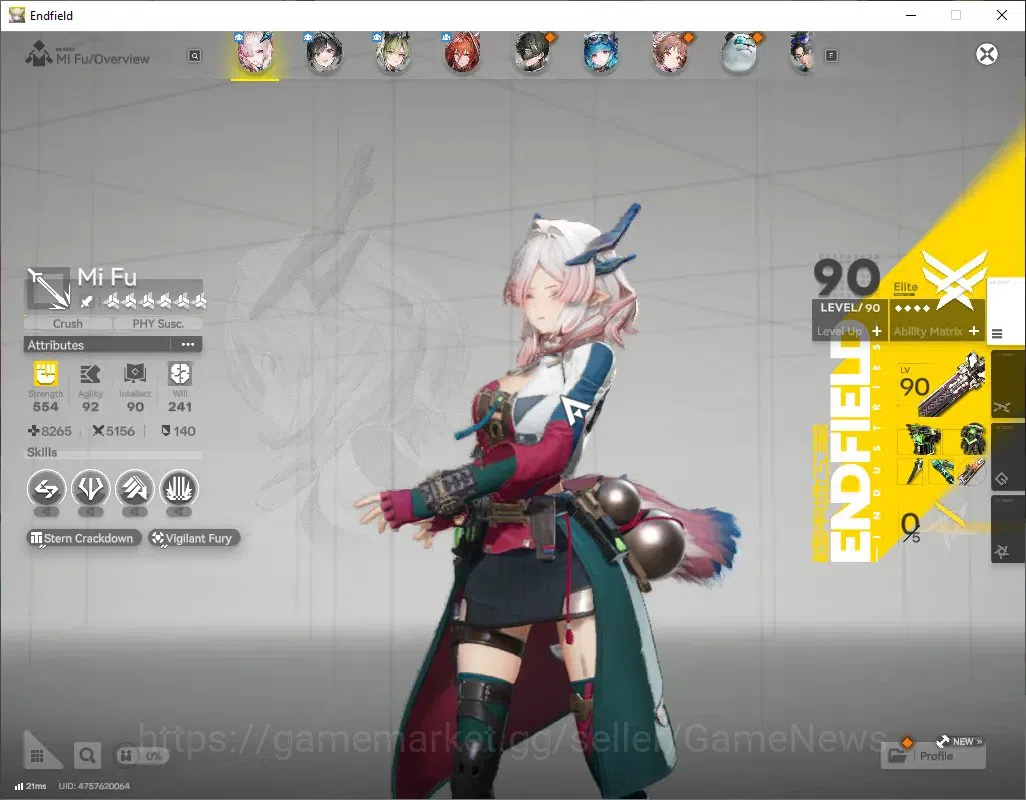This screenshot has width=1026, height=800.
Task: Select the blue-haired operator portrait
Action: click(601, 54)
